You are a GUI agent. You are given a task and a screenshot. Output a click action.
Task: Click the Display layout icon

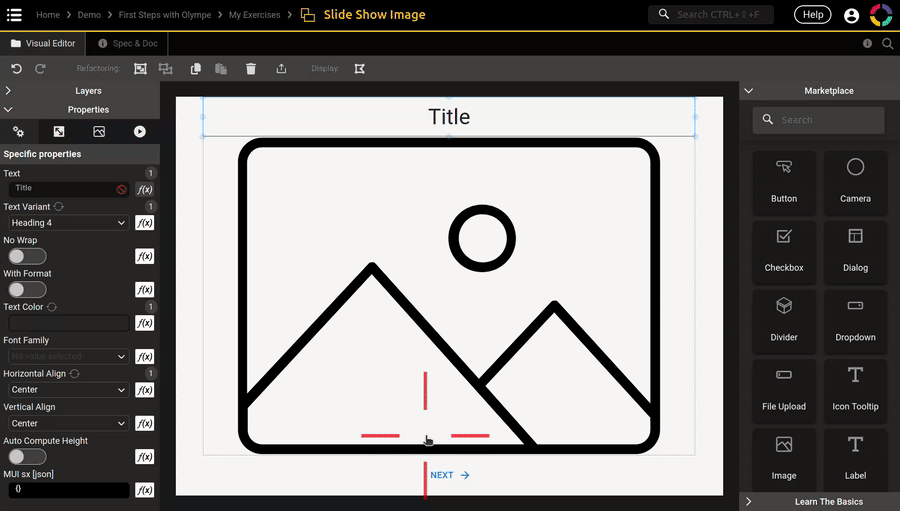[x=359, y=69]
